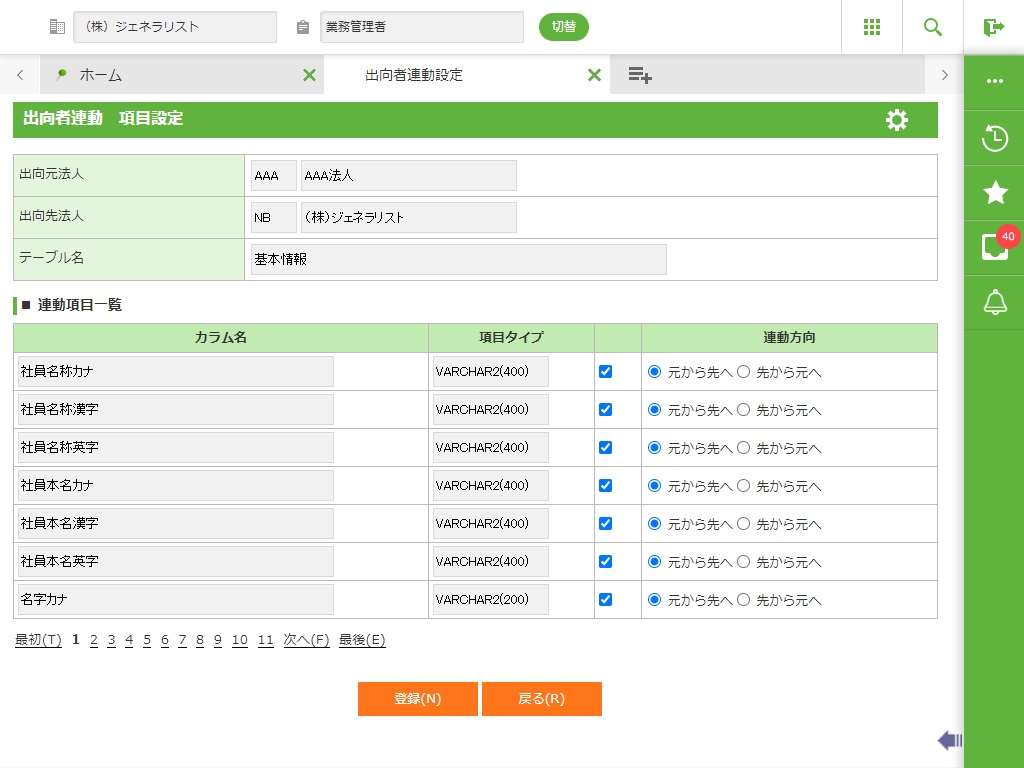
Task: Open the notifications bell icon
Action: tap(994, 302)
